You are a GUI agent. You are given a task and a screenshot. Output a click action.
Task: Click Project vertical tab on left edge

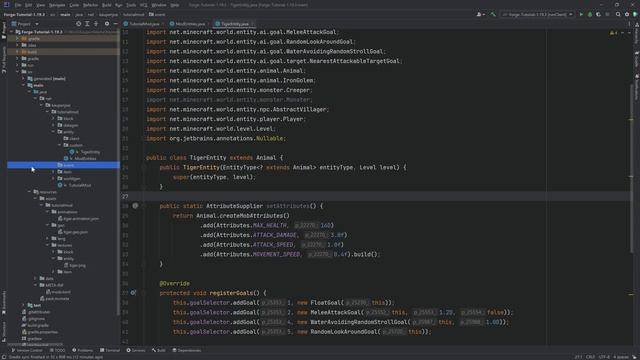(x=4, y=31)
